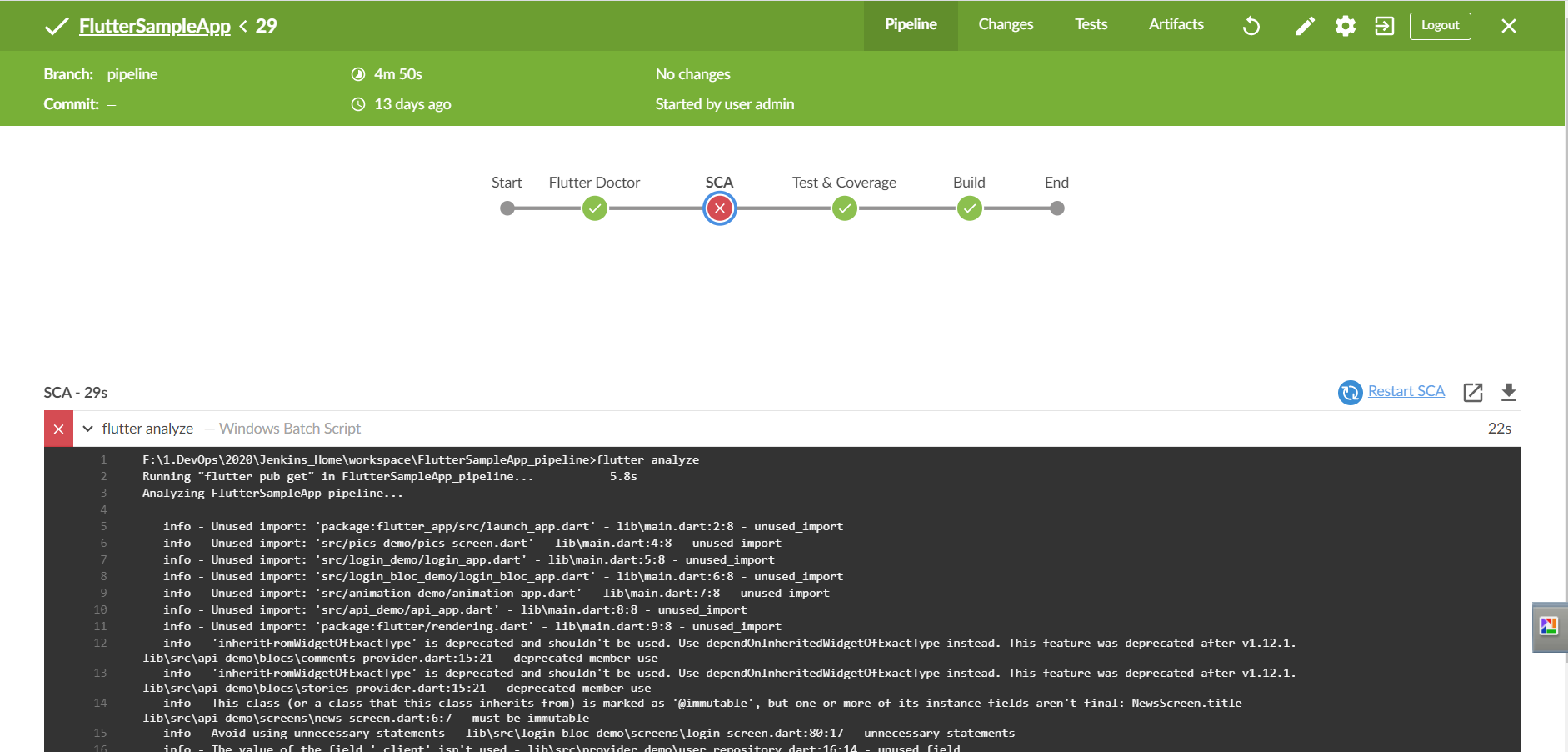1568x752 pixels.
Task: Click log line 15 unnecessary_statements message
Action: tap(589, 733)
